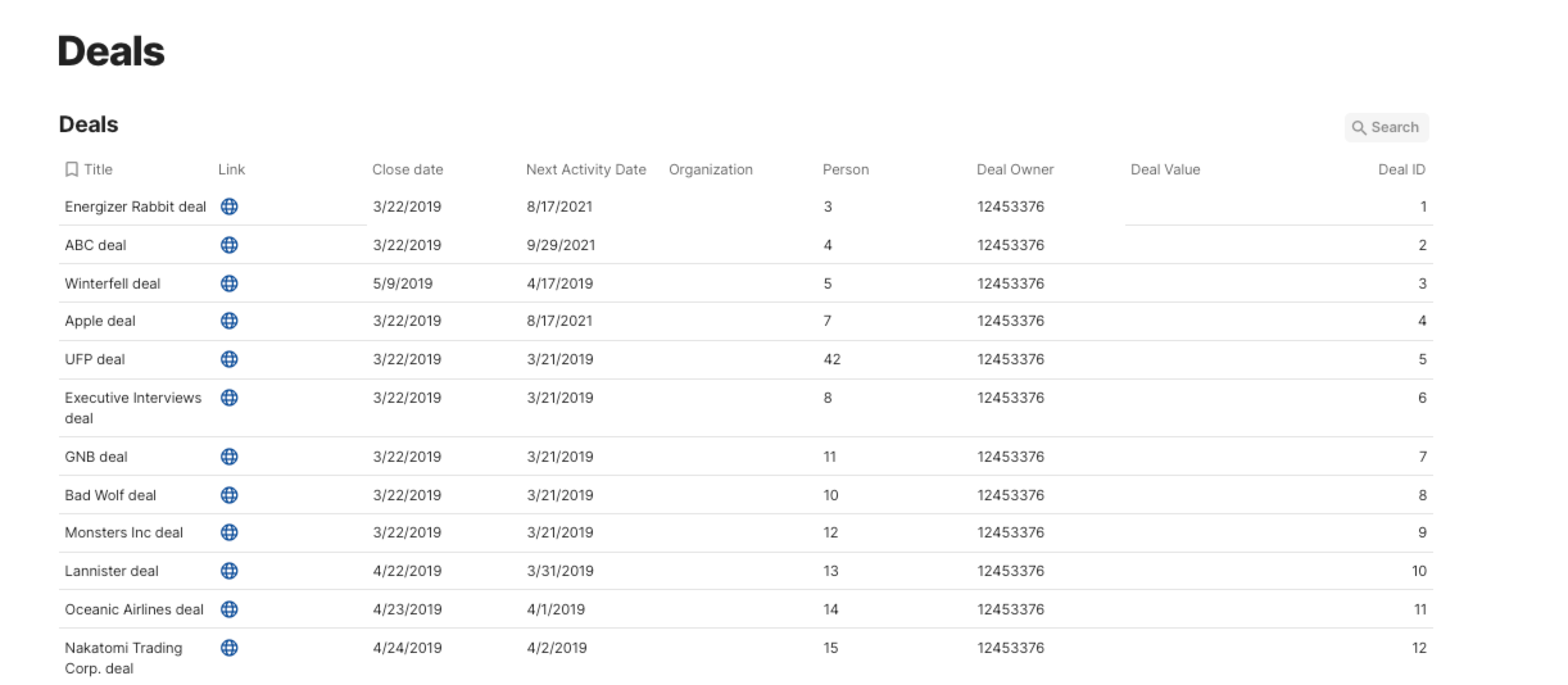The image size is (1568, 685).
Task: Open the Winterfell deal link globe icon
Action: [x=229, y=283]
